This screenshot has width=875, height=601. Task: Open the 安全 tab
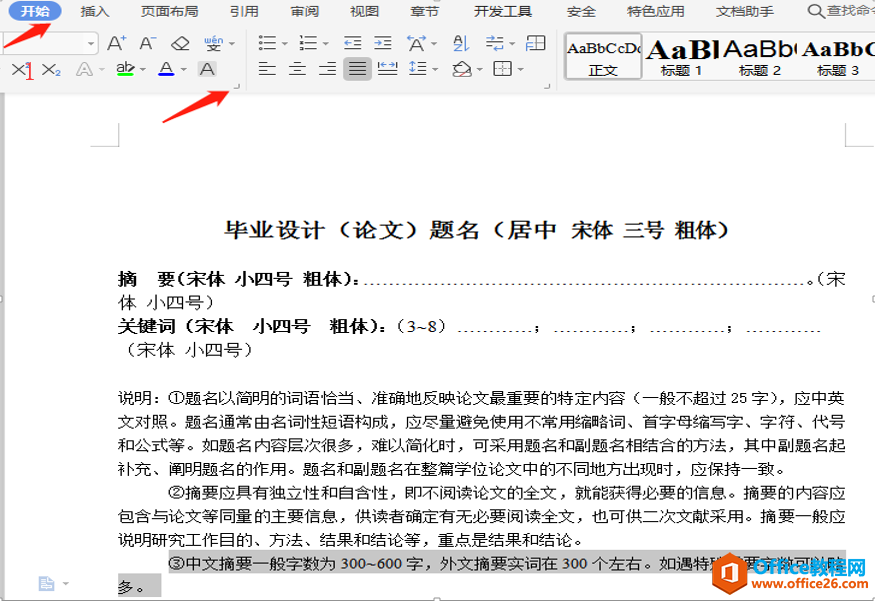(x=581, y=11)
